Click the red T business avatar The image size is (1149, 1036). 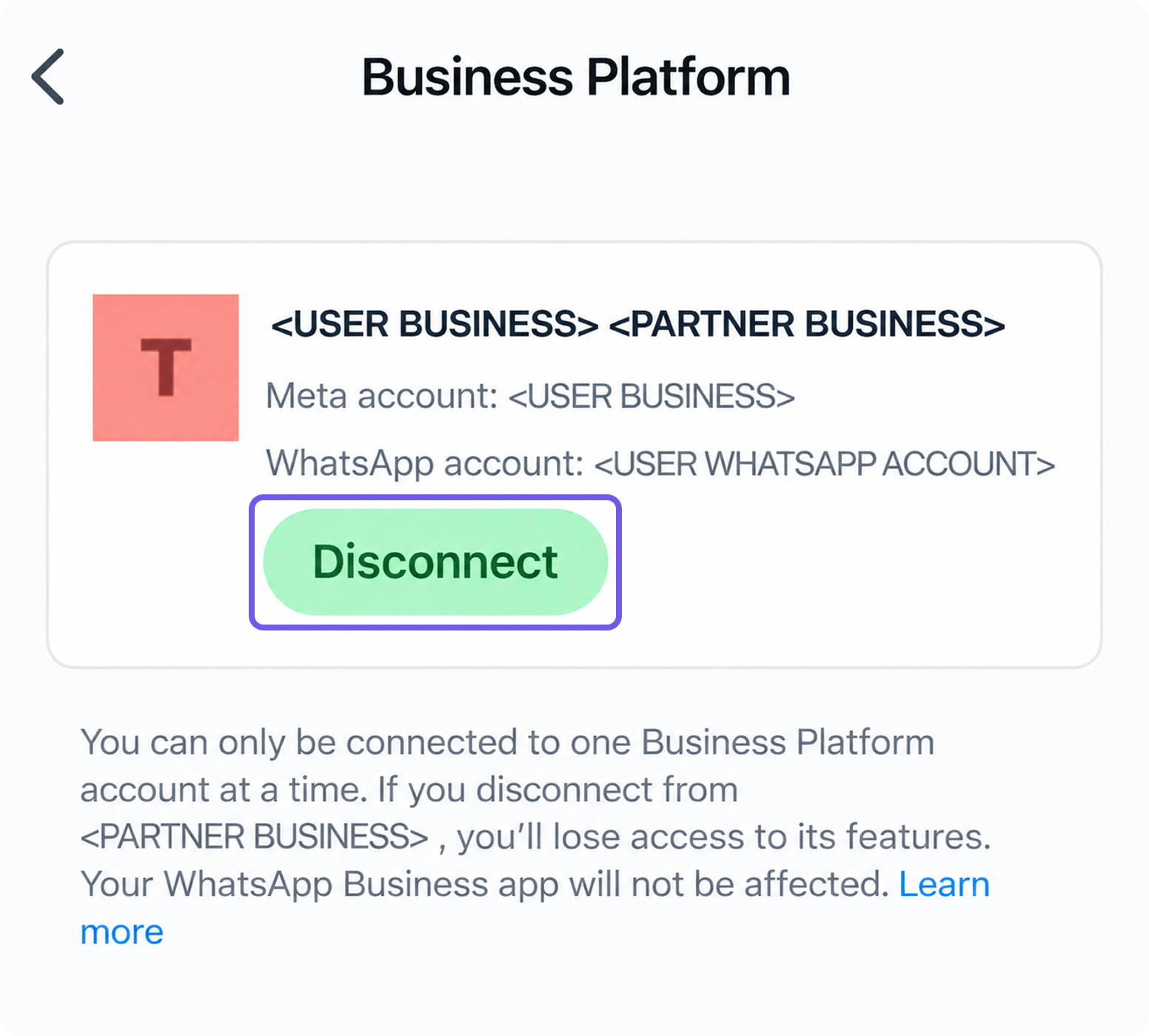(x=166, y=368)
